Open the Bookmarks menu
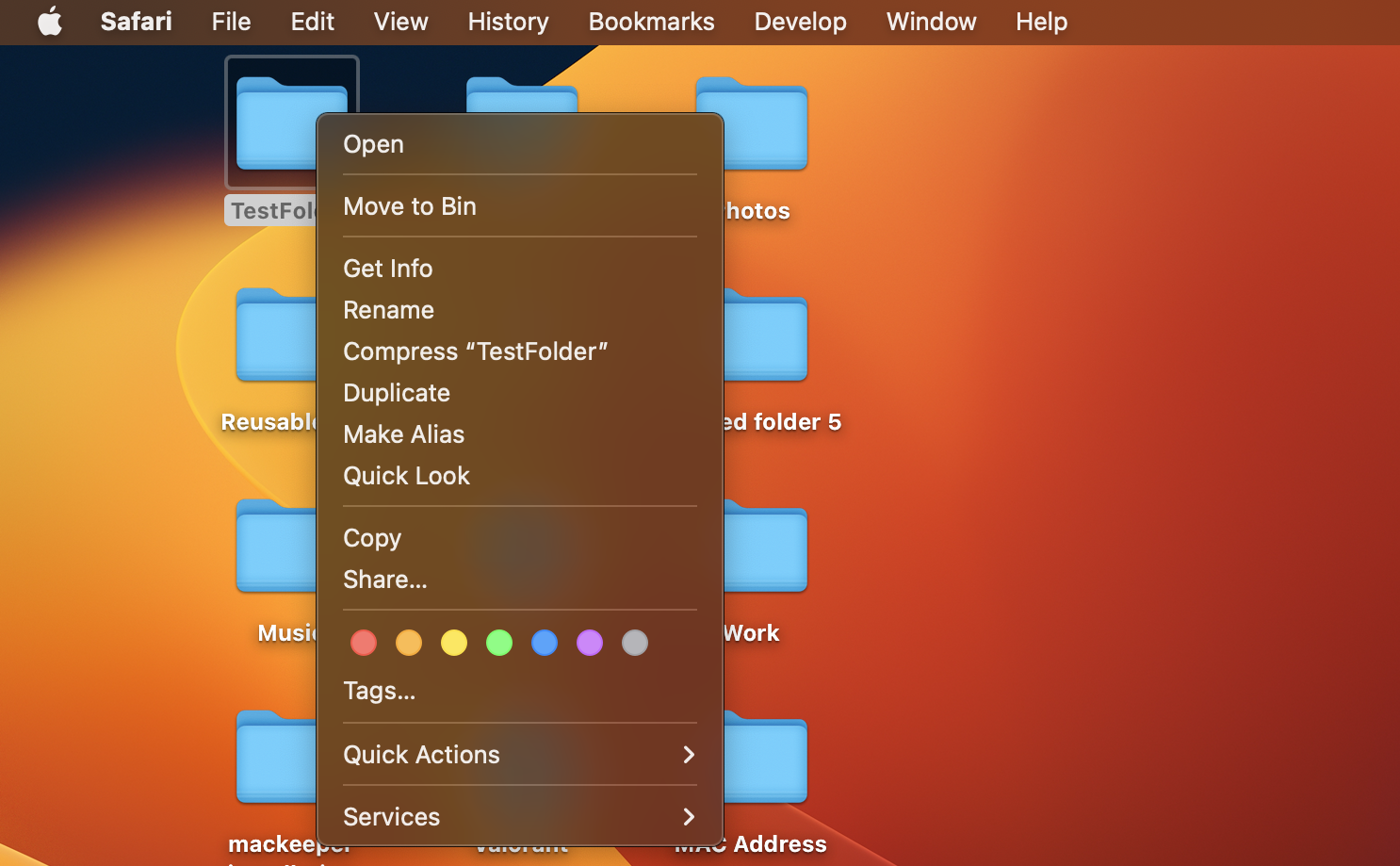The height and width of the screenshot is (866, 1400). coord(651,22)
